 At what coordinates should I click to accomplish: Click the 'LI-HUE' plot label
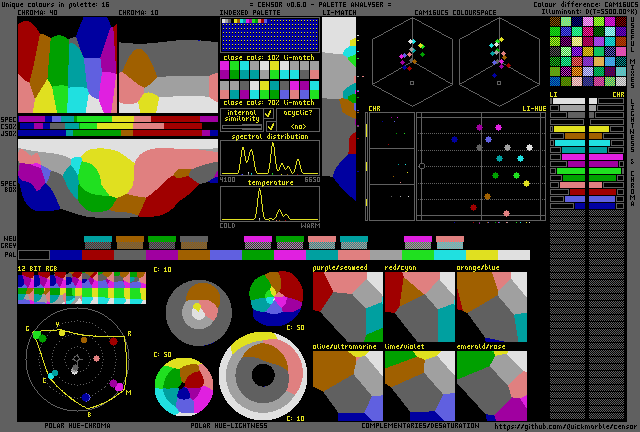pyautogui.click(x=534, y=109)
